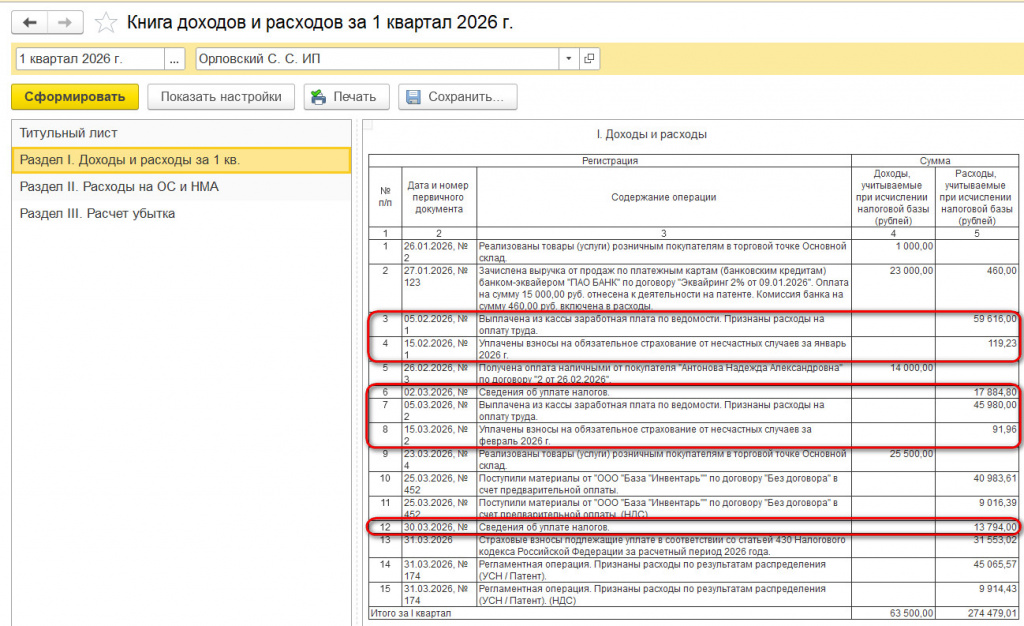This screenshot has width=1024, height=626.
Task: Open Показать настройки panel
Action: point(221,97)
